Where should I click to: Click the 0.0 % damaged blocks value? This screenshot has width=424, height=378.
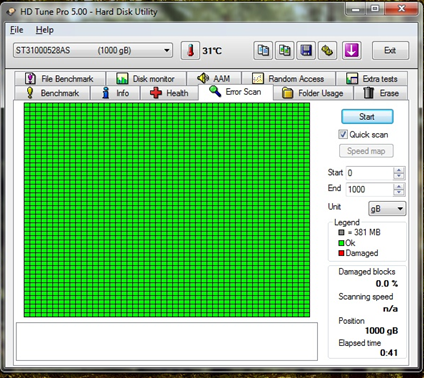[x=387, y=284]
